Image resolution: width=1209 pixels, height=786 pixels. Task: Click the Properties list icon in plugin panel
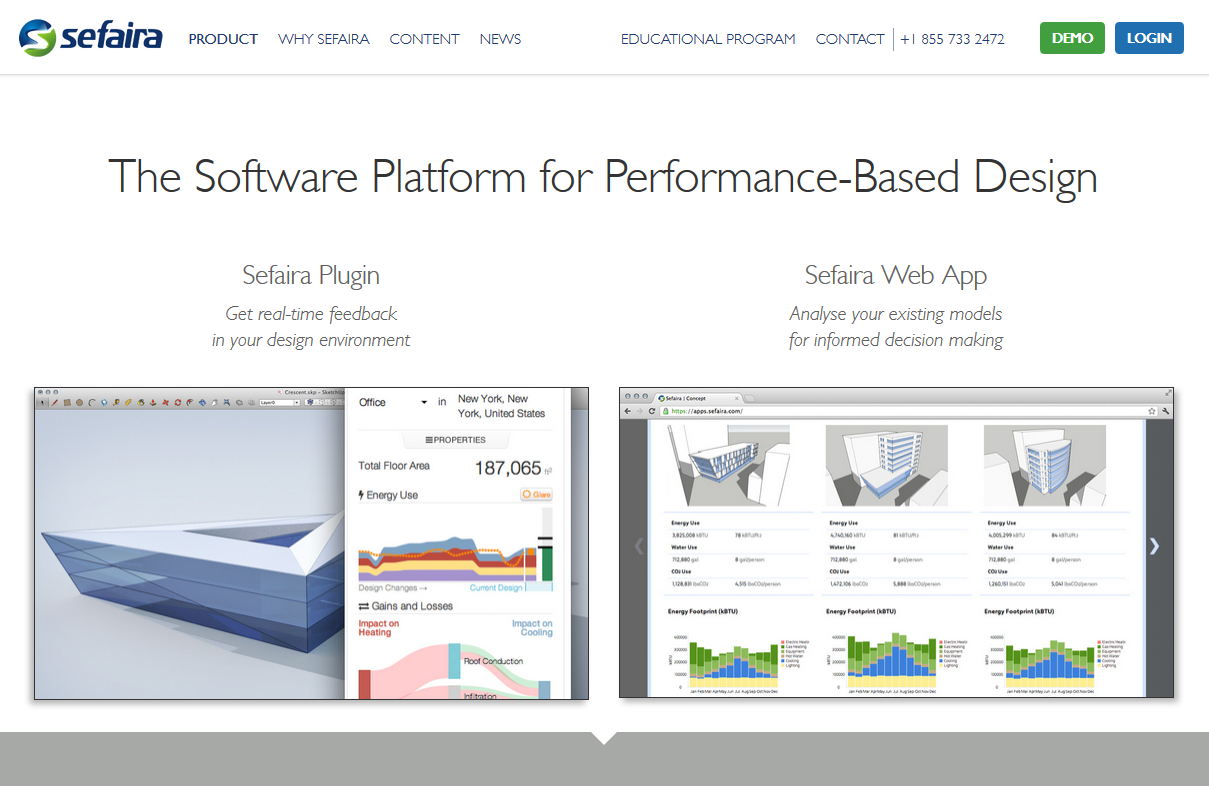(x=429, y=440)
